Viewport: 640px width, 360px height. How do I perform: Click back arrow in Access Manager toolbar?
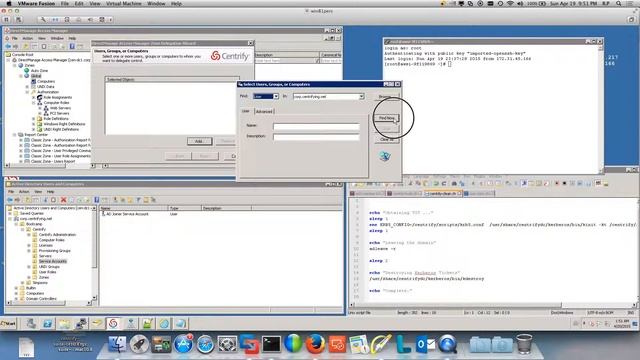(8, 47)
